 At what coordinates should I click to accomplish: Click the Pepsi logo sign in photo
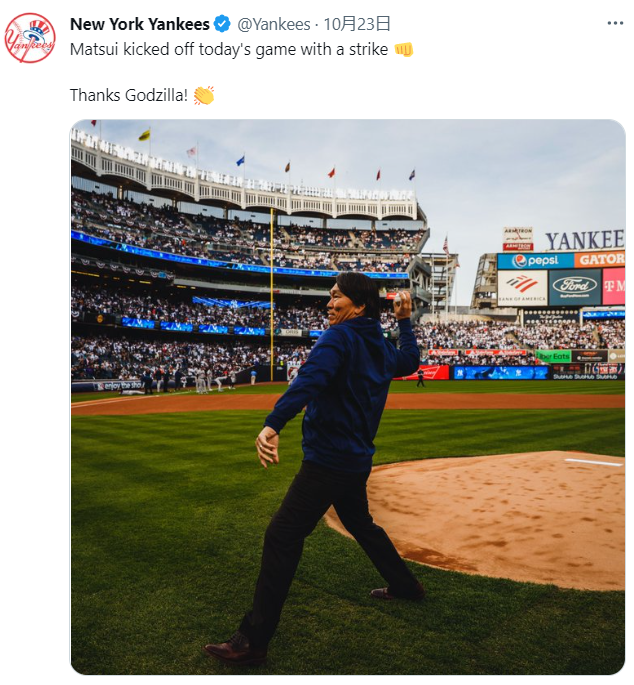(x=536, y=261)
